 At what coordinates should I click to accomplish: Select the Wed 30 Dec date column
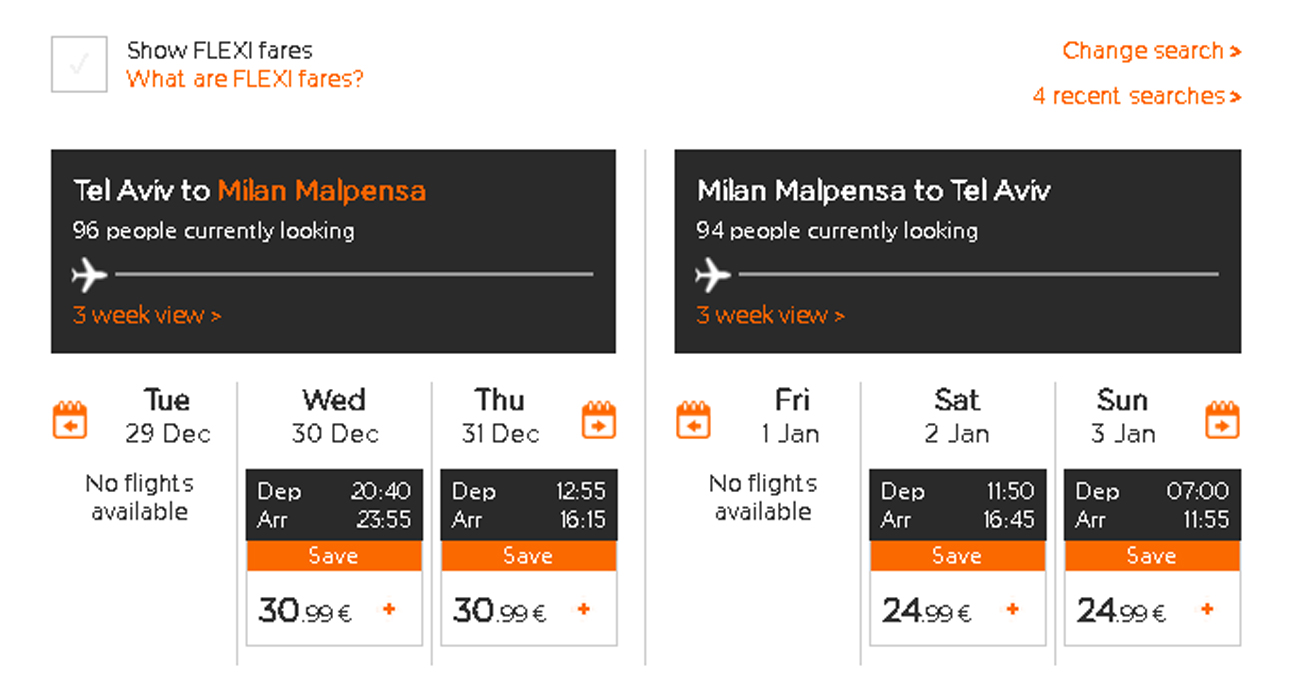coord(335,416)
